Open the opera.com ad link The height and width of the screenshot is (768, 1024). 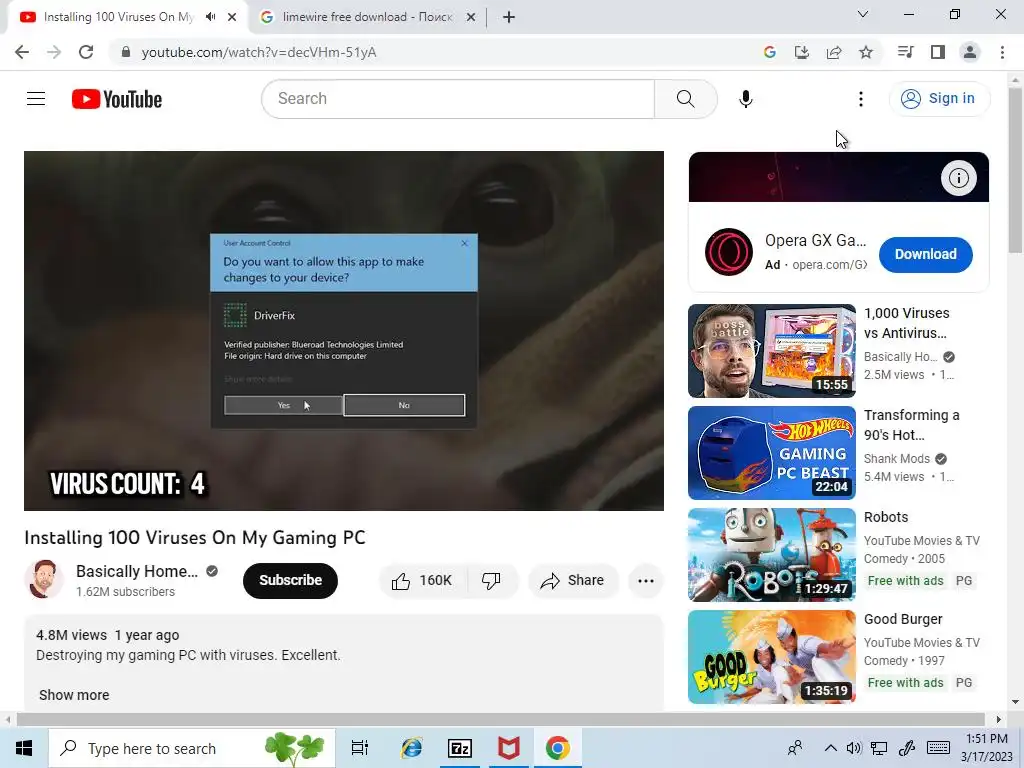click(x=829, y=264)
